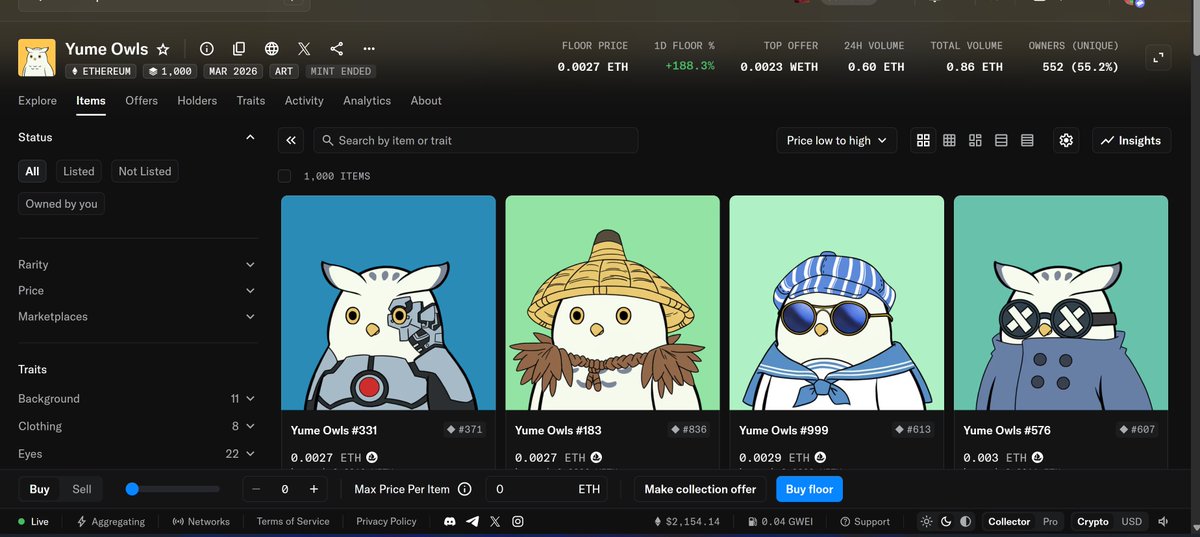Image resolution: width=1200 pixels, height=537 pixels.
Task: Expand the Marketplaces filter
Action: 137,317
